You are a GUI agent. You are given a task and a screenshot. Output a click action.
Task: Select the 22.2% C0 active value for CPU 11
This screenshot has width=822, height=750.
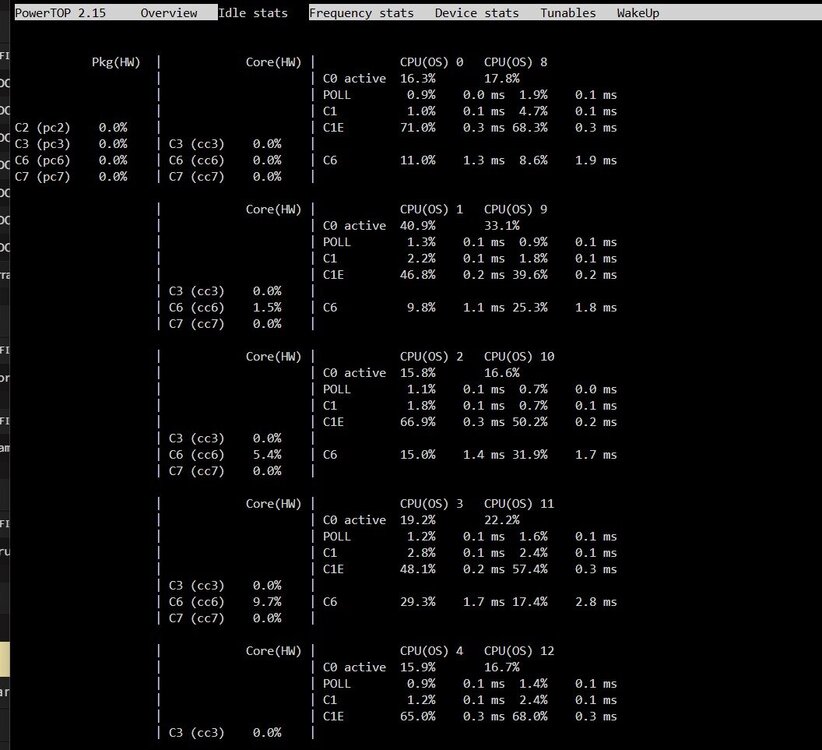click(502, 520)
